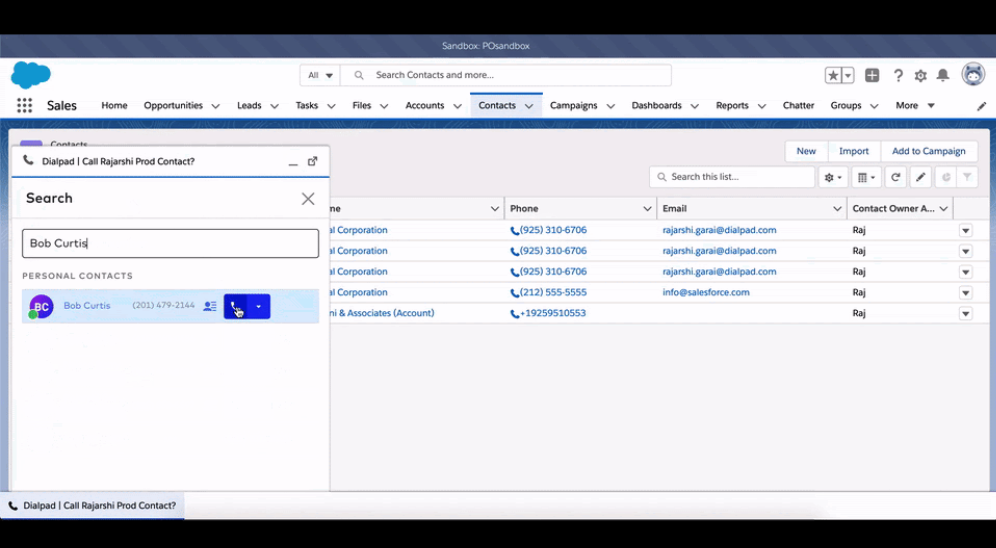Viewport: 996px width, 548px height.
Task: Expand the Accounts tab chevron
Action: [457, 106]
